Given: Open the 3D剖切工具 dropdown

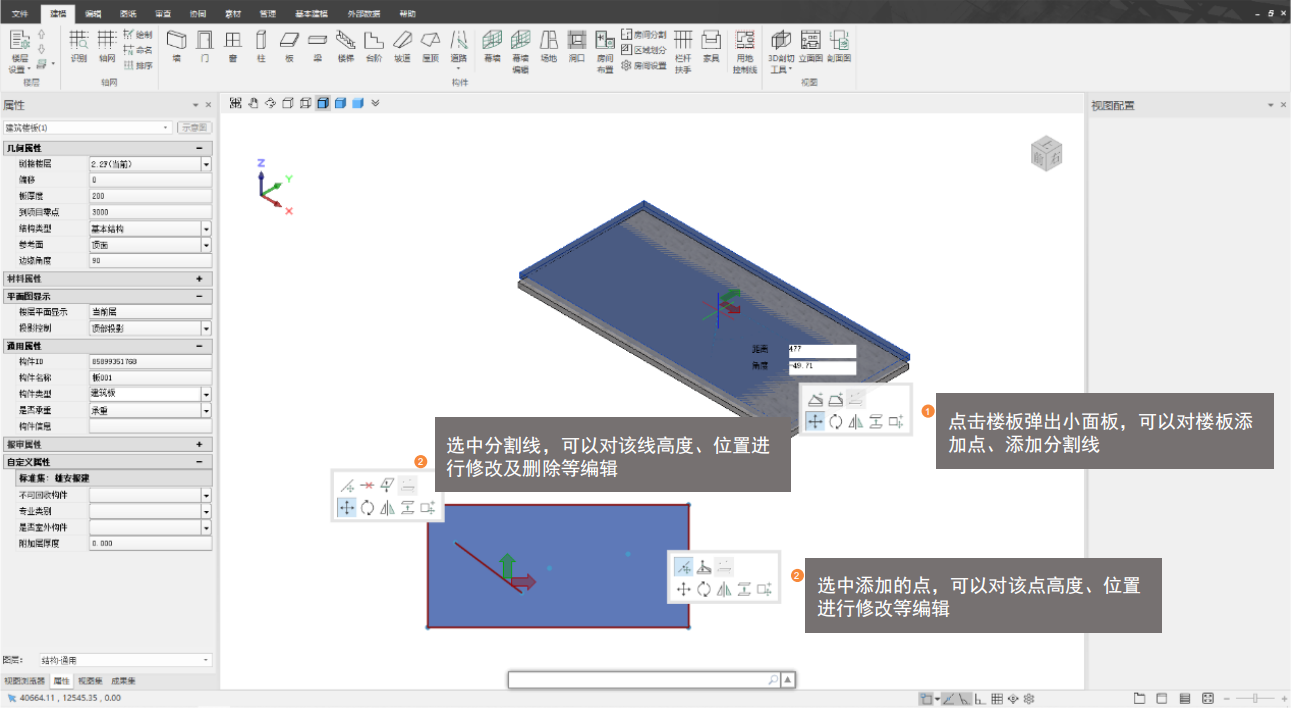Looking at the screenshot, I should click(x=780, y=50).
